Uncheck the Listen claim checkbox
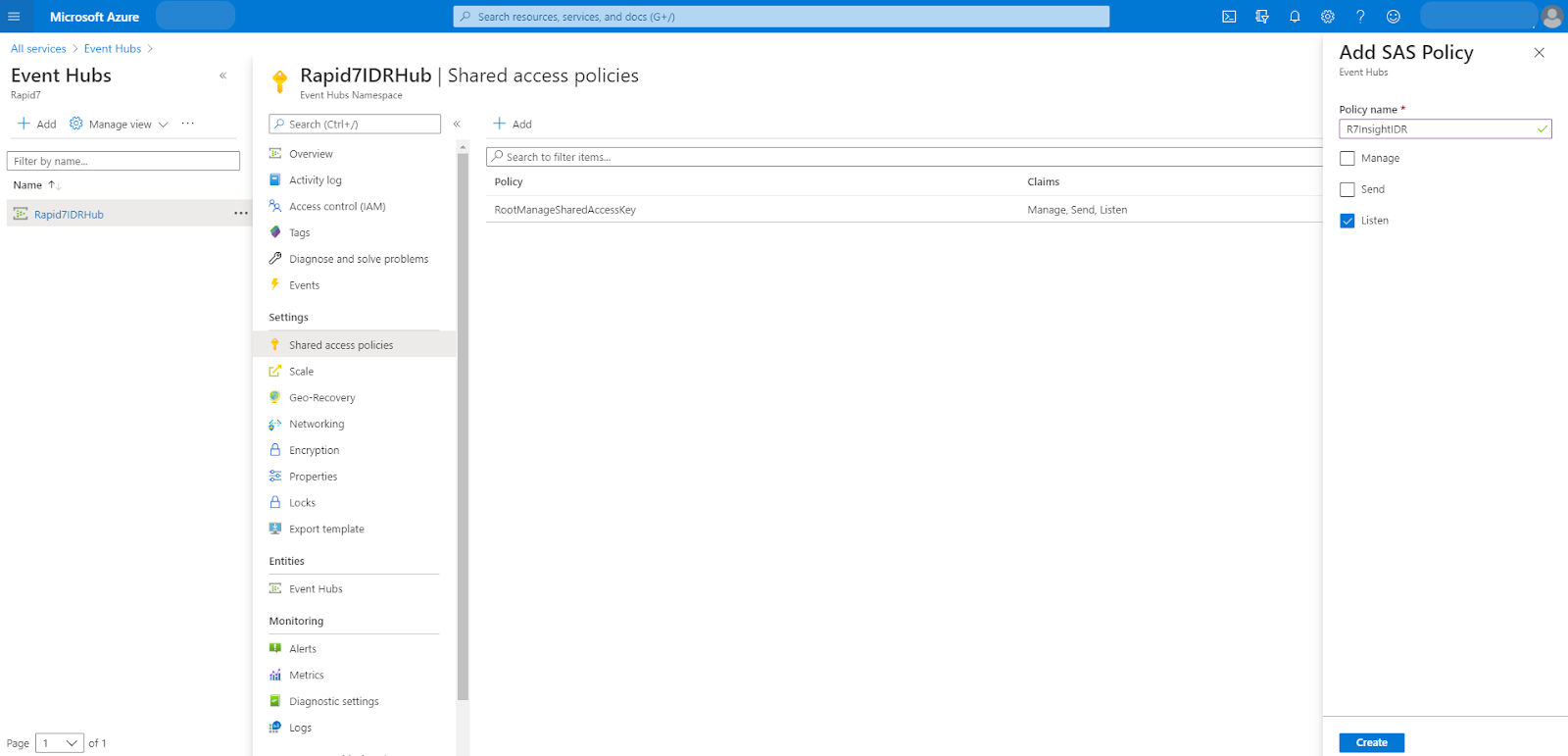1568x756 pixels. click(x=1347, y=221)
